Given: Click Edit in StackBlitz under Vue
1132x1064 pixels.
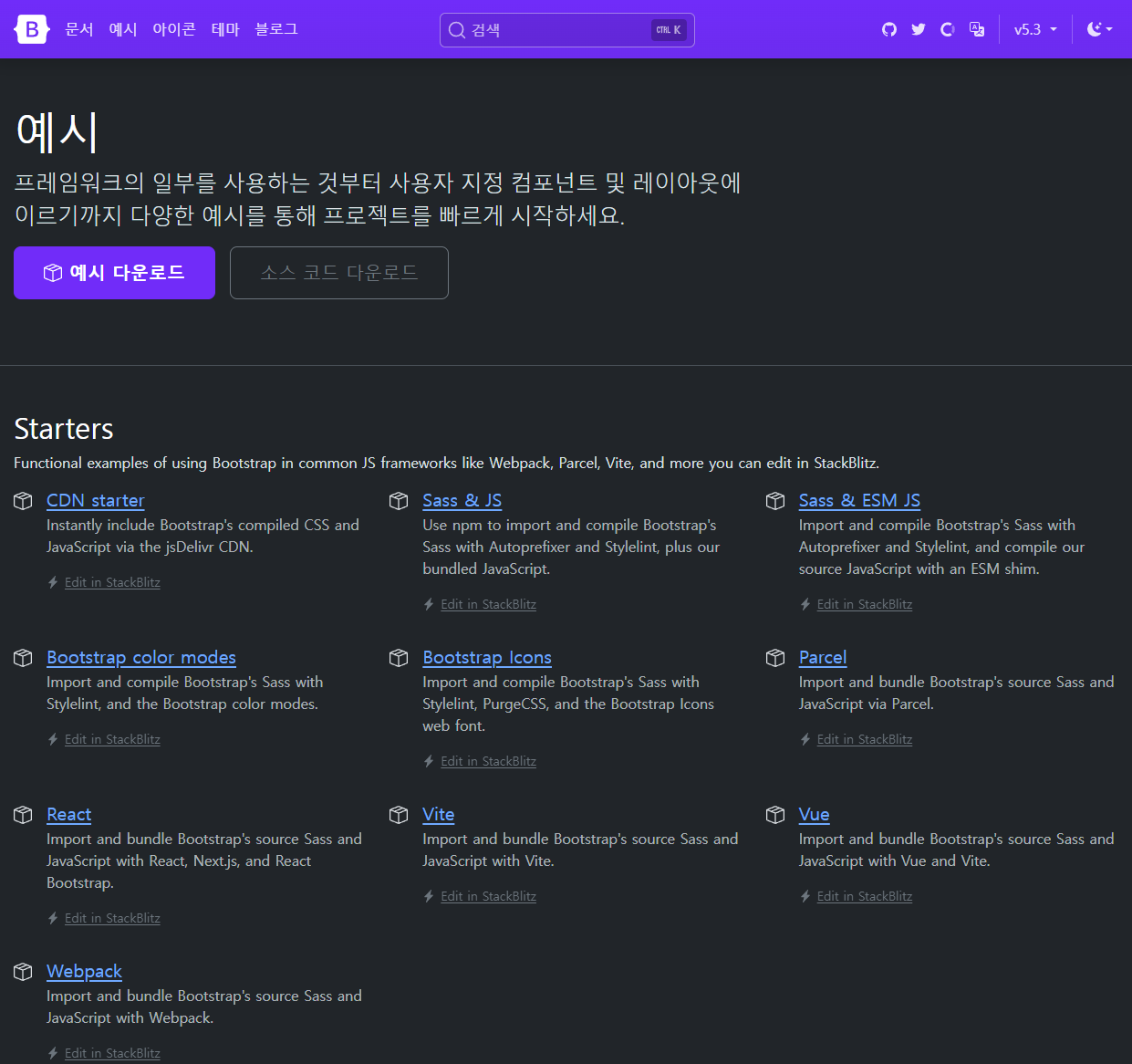Looking at the screenshot, I should click(x=865, y=896).
